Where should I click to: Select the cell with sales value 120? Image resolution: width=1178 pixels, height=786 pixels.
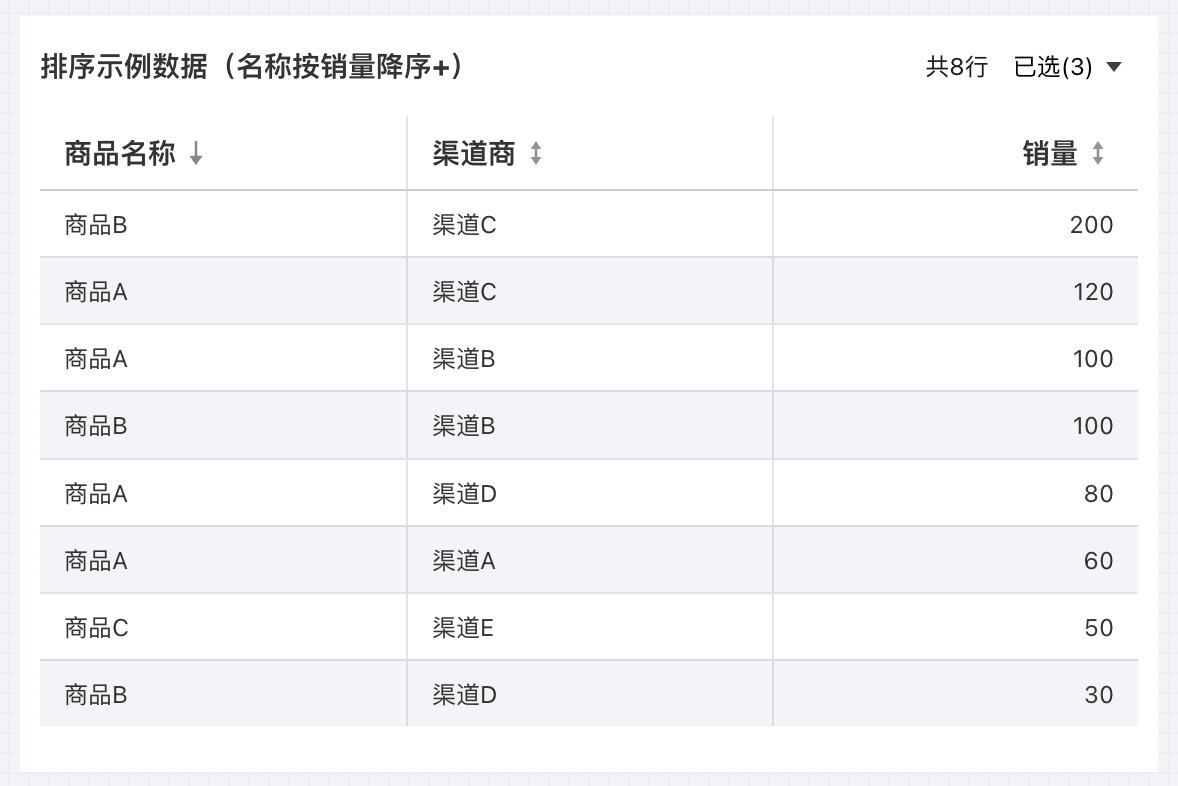click(x=1092, y=292)
